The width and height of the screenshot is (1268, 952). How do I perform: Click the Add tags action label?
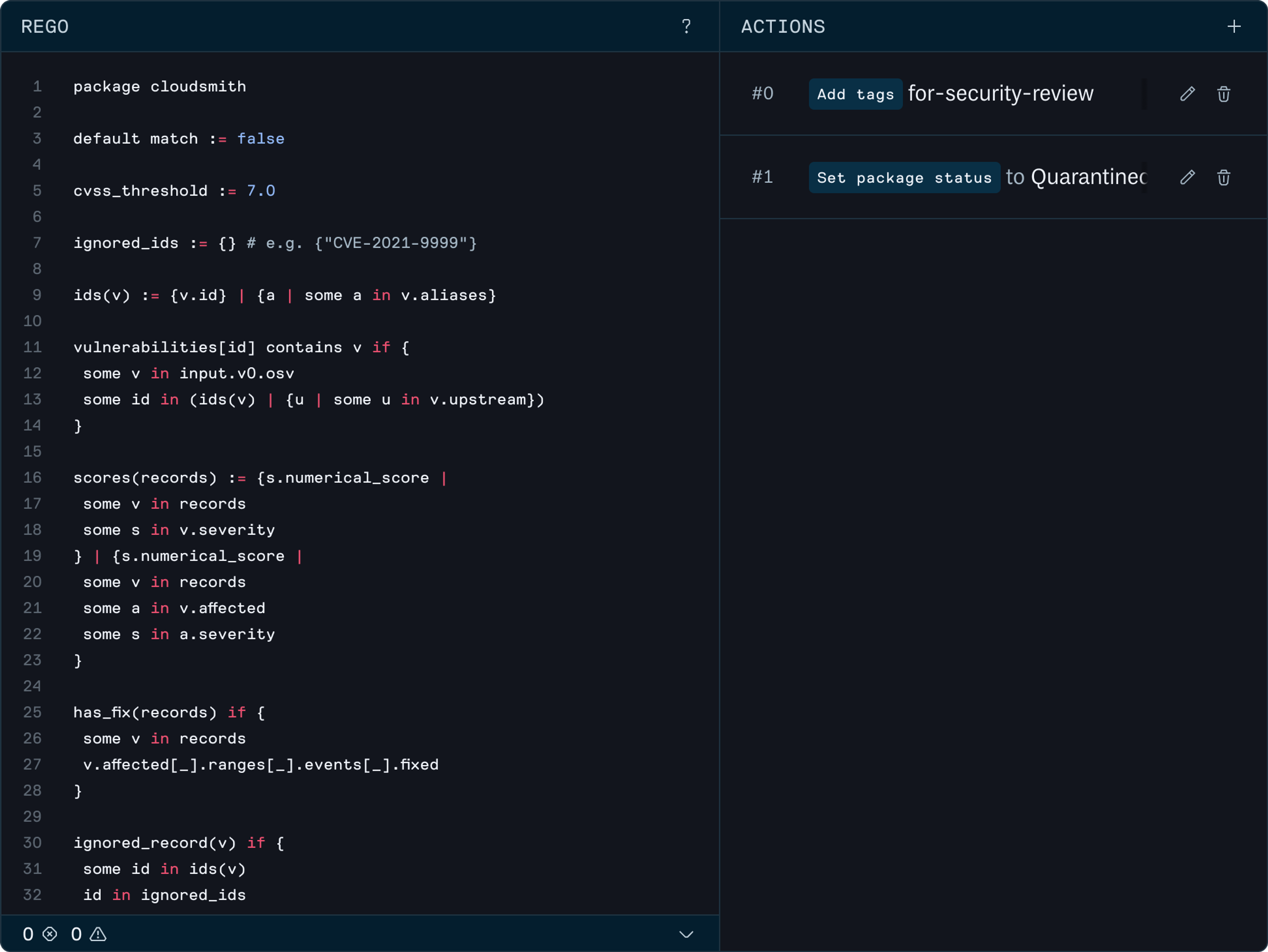[855, 94]
